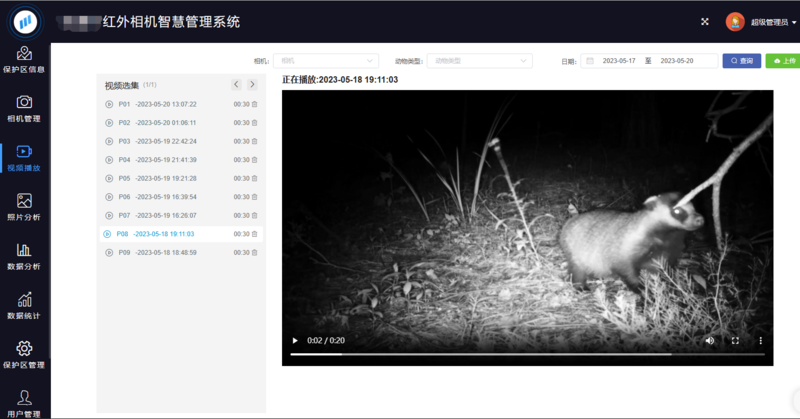Delete video P07 with its trash icon

tap(255, 215)
